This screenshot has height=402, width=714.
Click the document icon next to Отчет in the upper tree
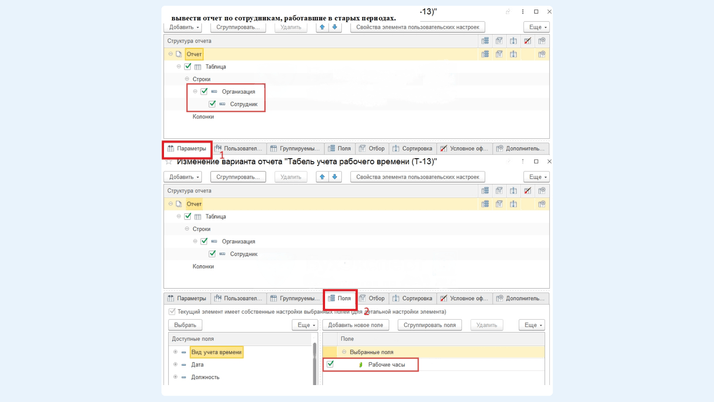click(179, 54)
